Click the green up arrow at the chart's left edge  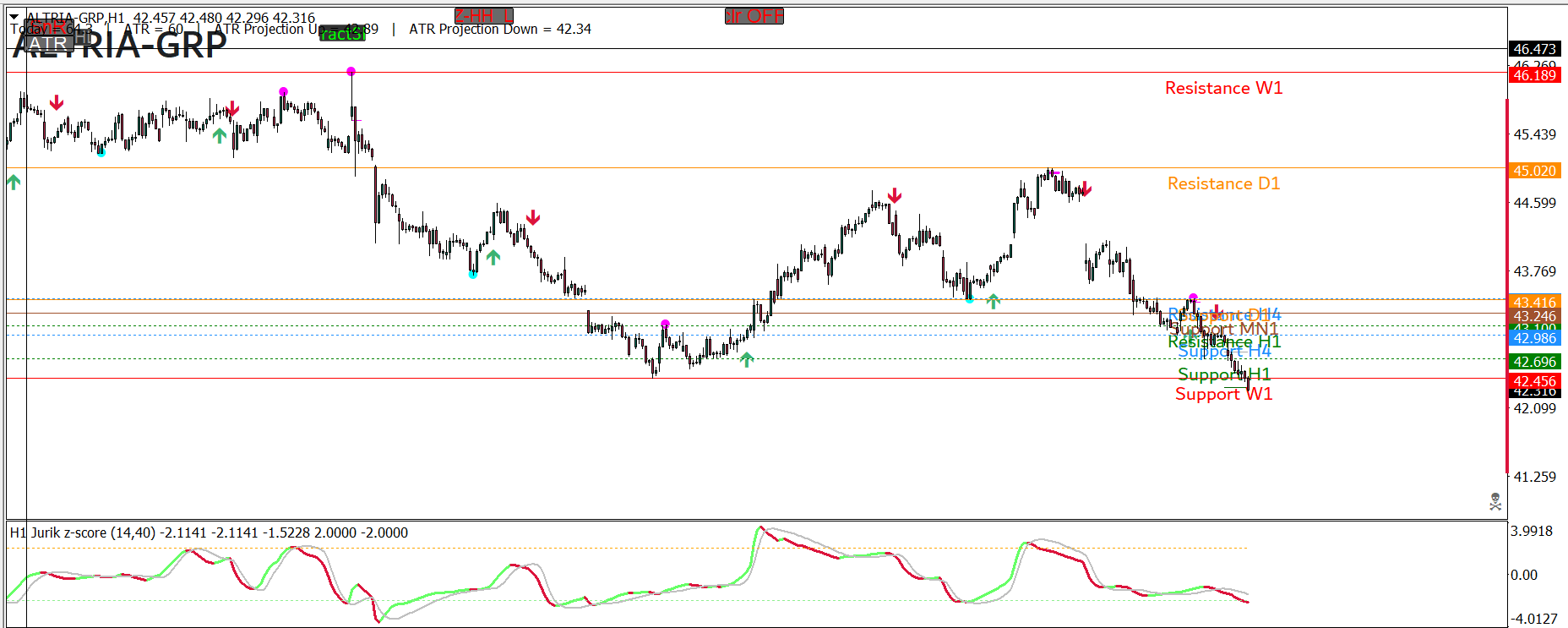pos(14,181)
